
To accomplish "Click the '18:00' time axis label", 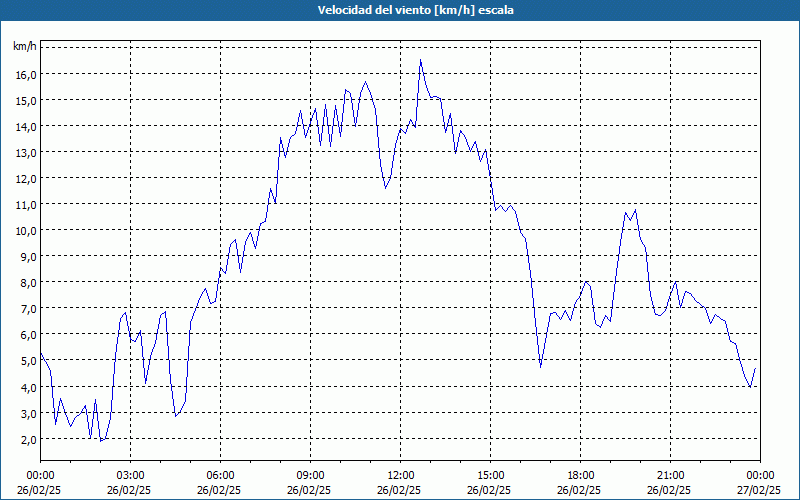I will point(580,476).
